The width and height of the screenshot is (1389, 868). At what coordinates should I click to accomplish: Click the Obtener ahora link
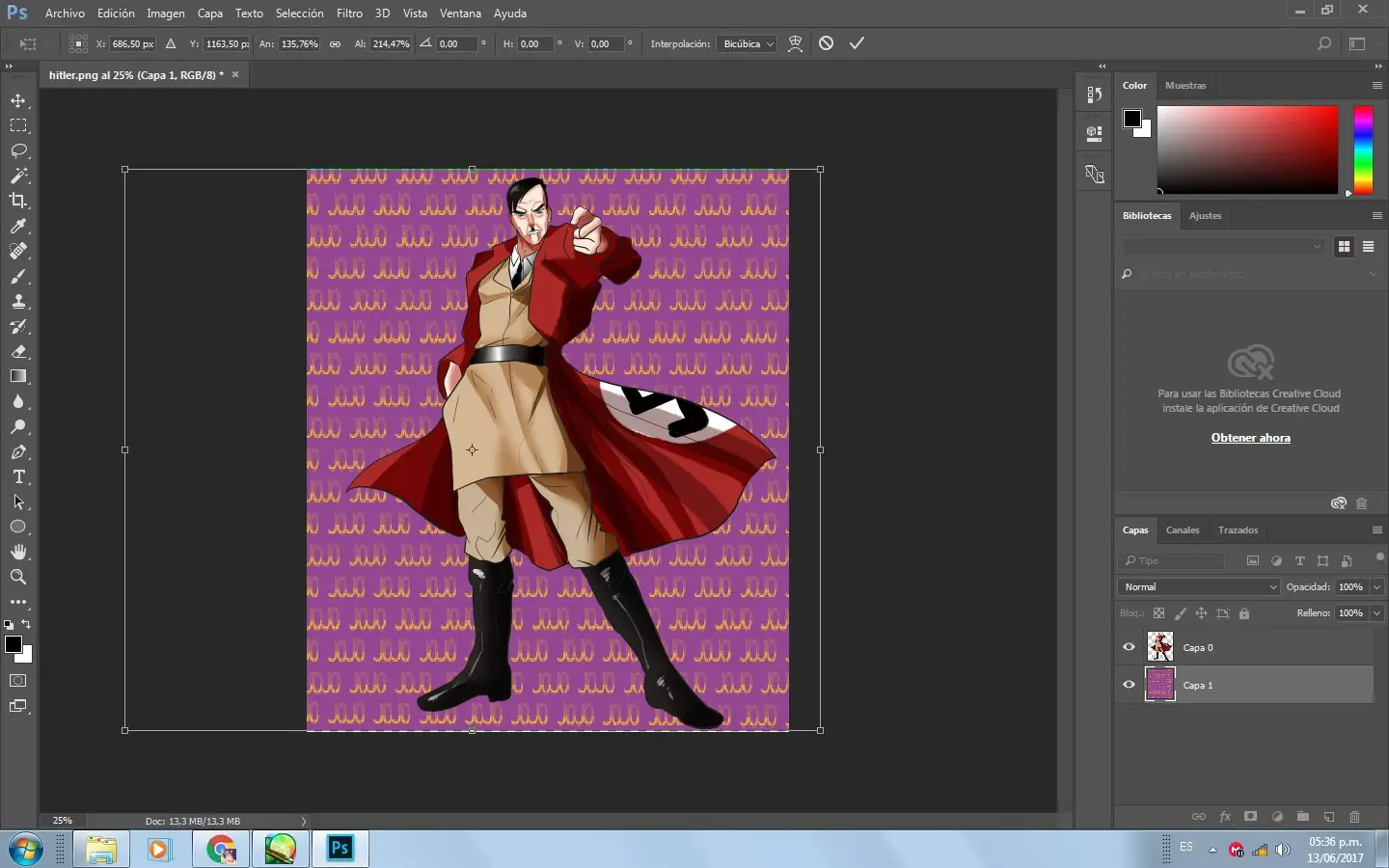[x=1250, y=438]
